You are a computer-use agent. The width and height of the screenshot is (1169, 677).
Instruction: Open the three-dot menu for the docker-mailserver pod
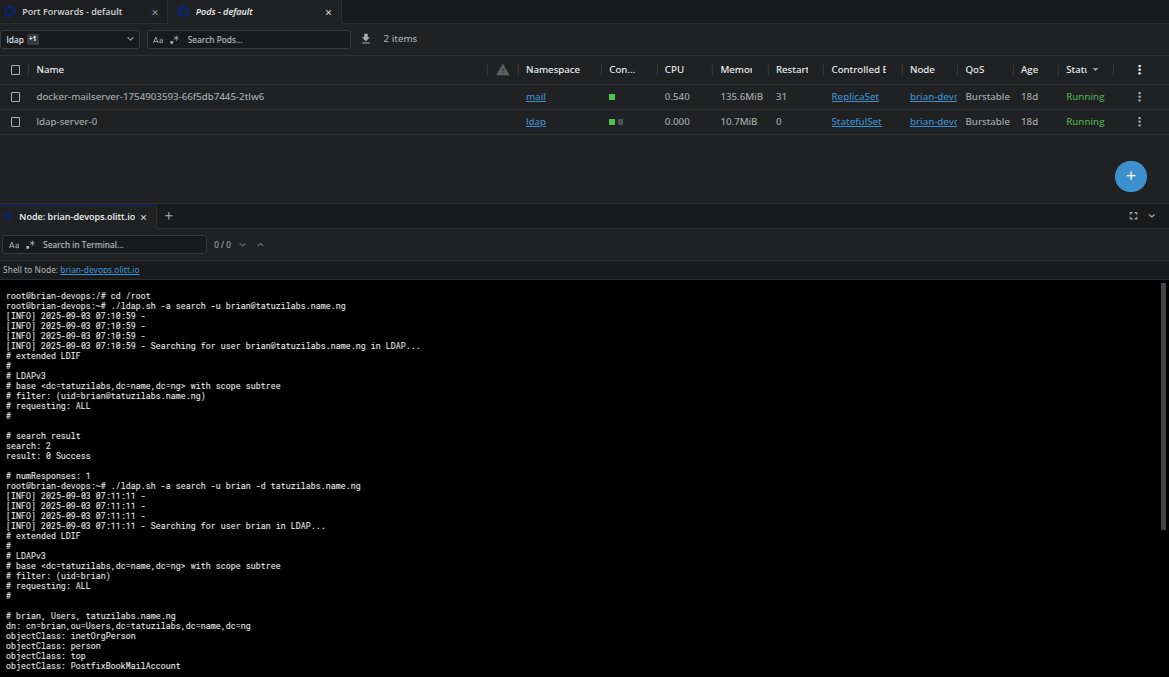click(1139, 97)
